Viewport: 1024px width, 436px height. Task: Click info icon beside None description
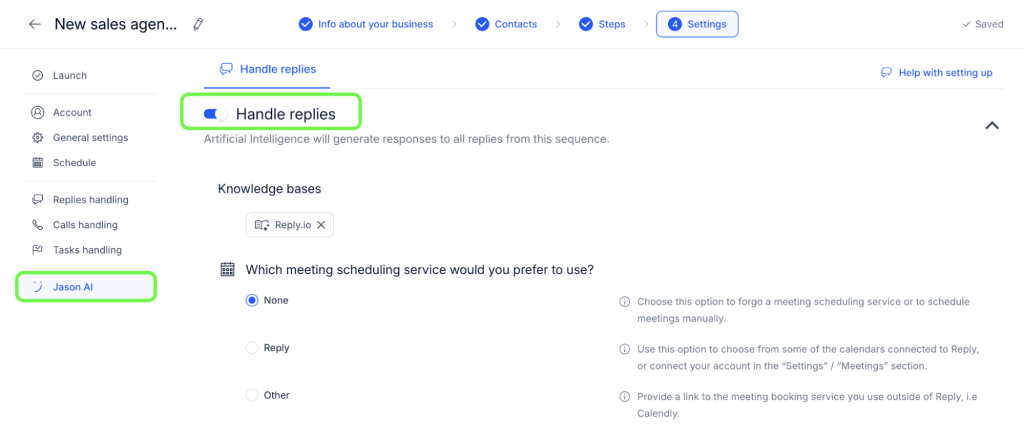point(624,301)
